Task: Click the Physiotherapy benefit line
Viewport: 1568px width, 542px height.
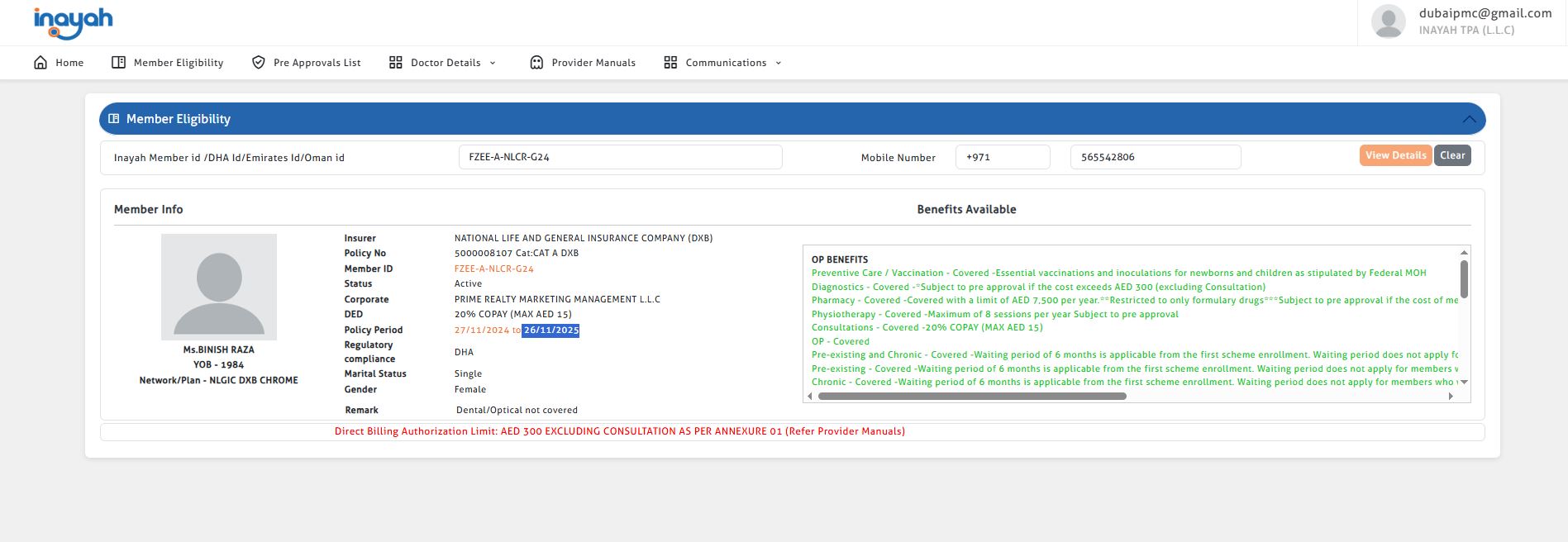Action: 995,314
